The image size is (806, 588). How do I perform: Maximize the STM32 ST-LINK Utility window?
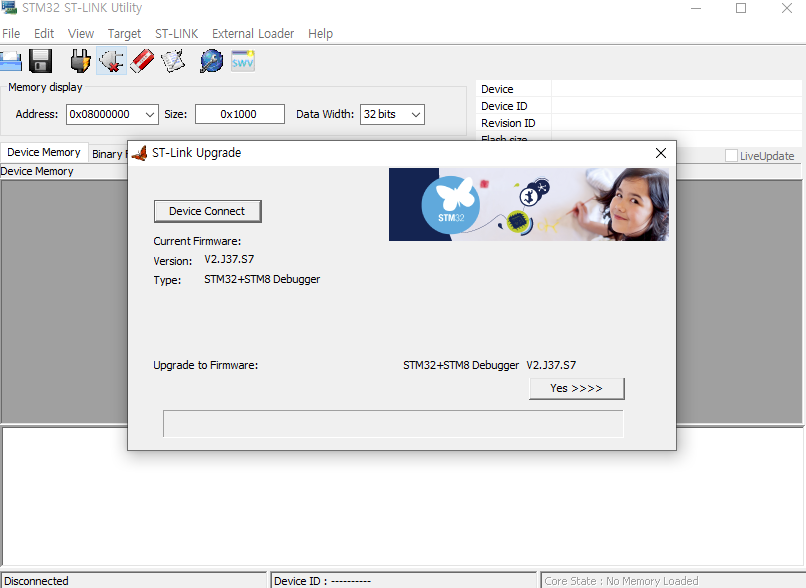741,8
